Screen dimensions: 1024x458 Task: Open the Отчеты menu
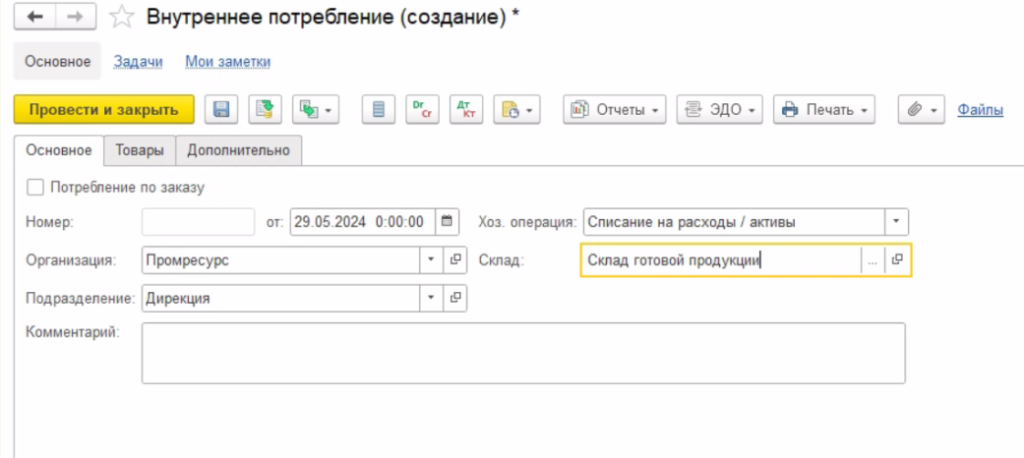[x=616, y=110]
